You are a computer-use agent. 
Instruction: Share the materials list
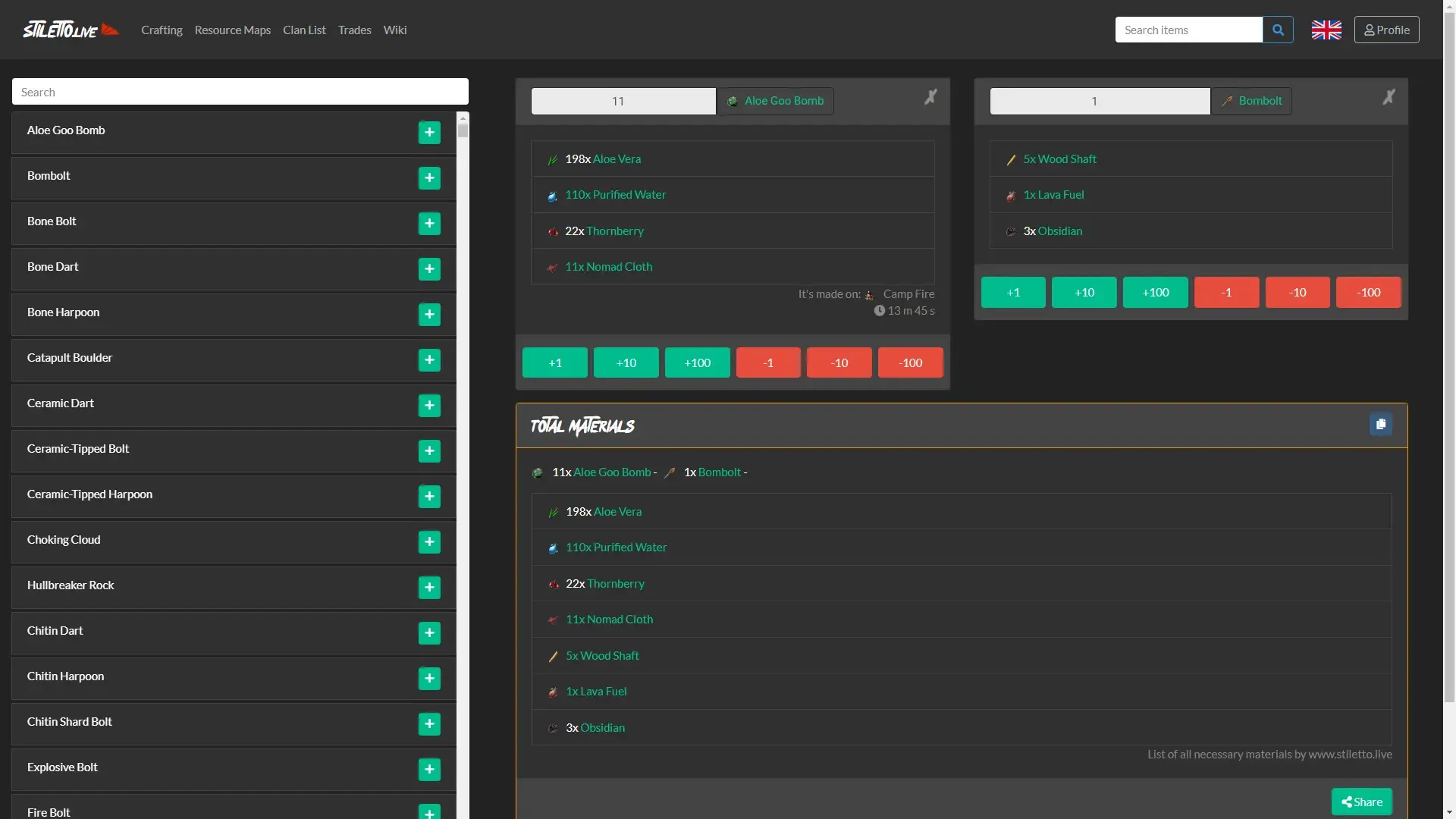click(x=1361, y=802)
